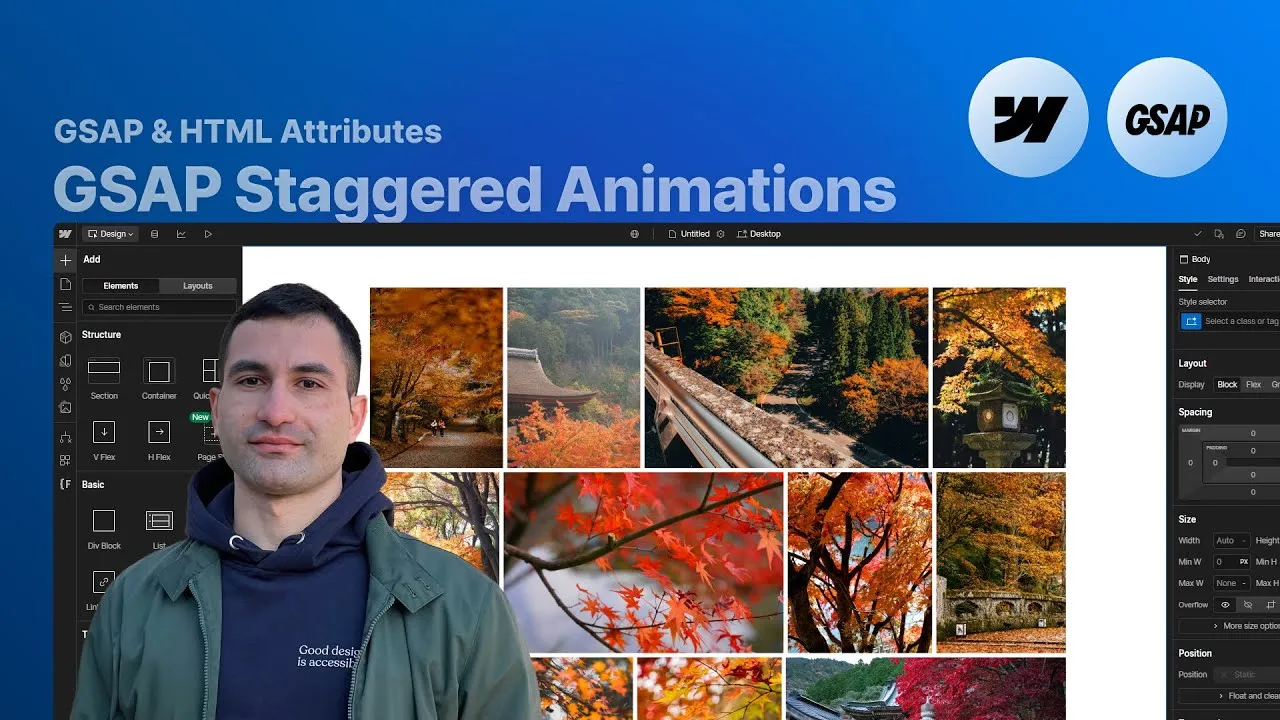Open the Pages panel icon
This screenshot has width=1280, height=720.
pos(65,284)
